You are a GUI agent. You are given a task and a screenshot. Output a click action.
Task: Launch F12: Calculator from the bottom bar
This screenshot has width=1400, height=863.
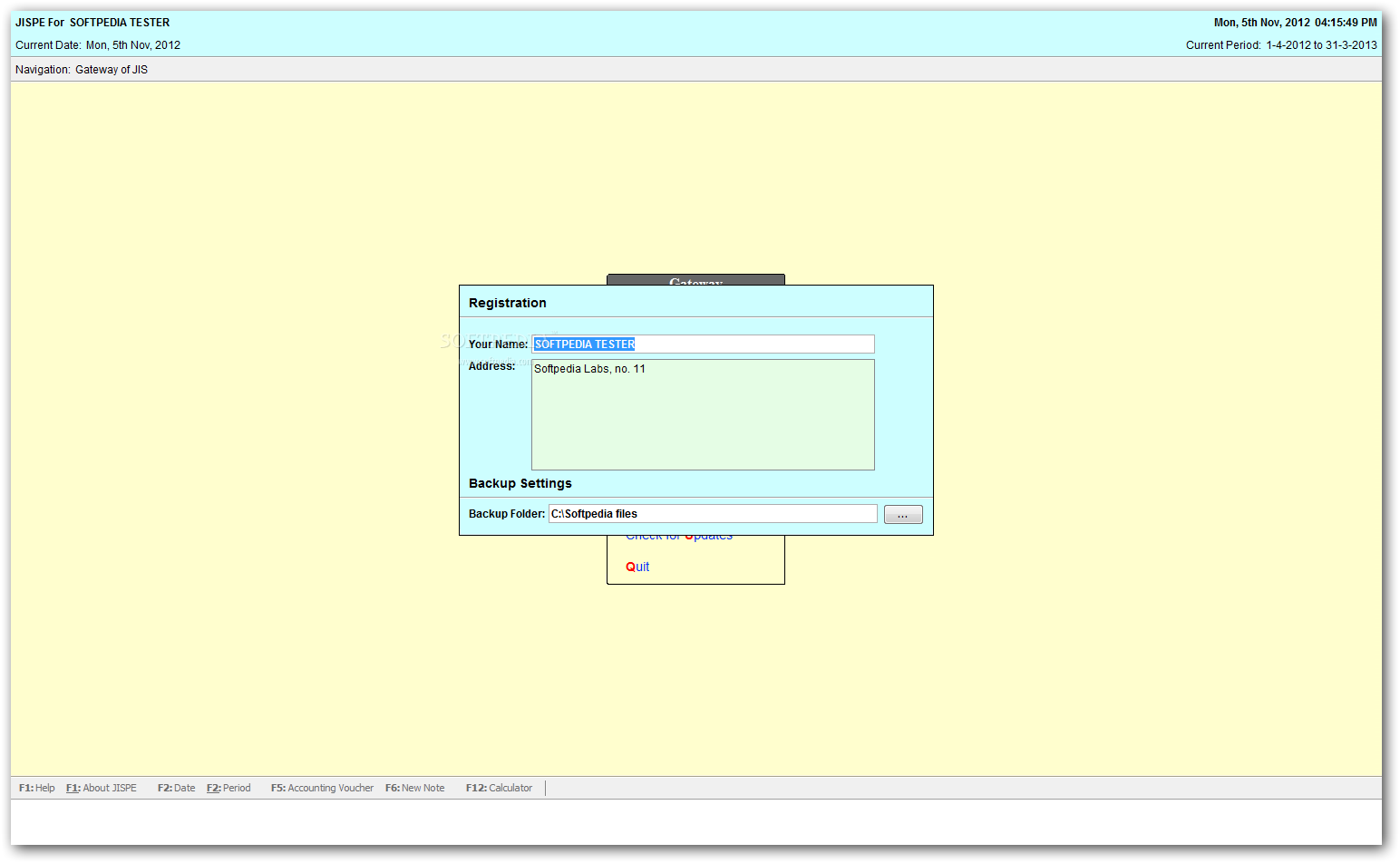(499, 788)
